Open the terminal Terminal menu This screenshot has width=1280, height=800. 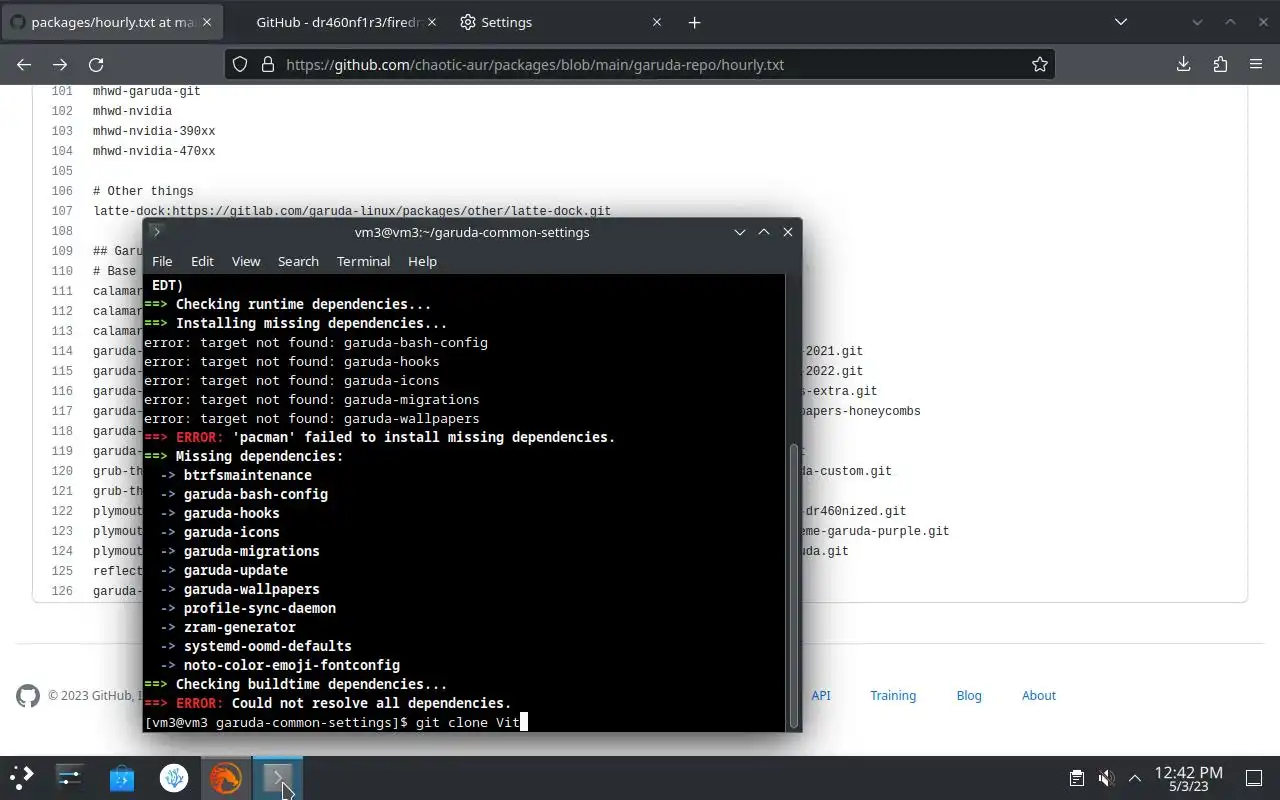(x=363, y=261)
